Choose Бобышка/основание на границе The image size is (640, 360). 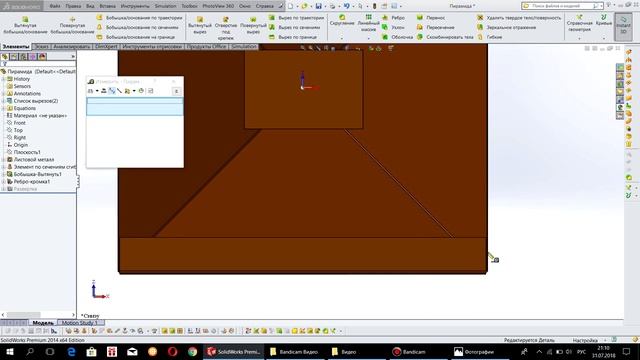click(136, 37)
